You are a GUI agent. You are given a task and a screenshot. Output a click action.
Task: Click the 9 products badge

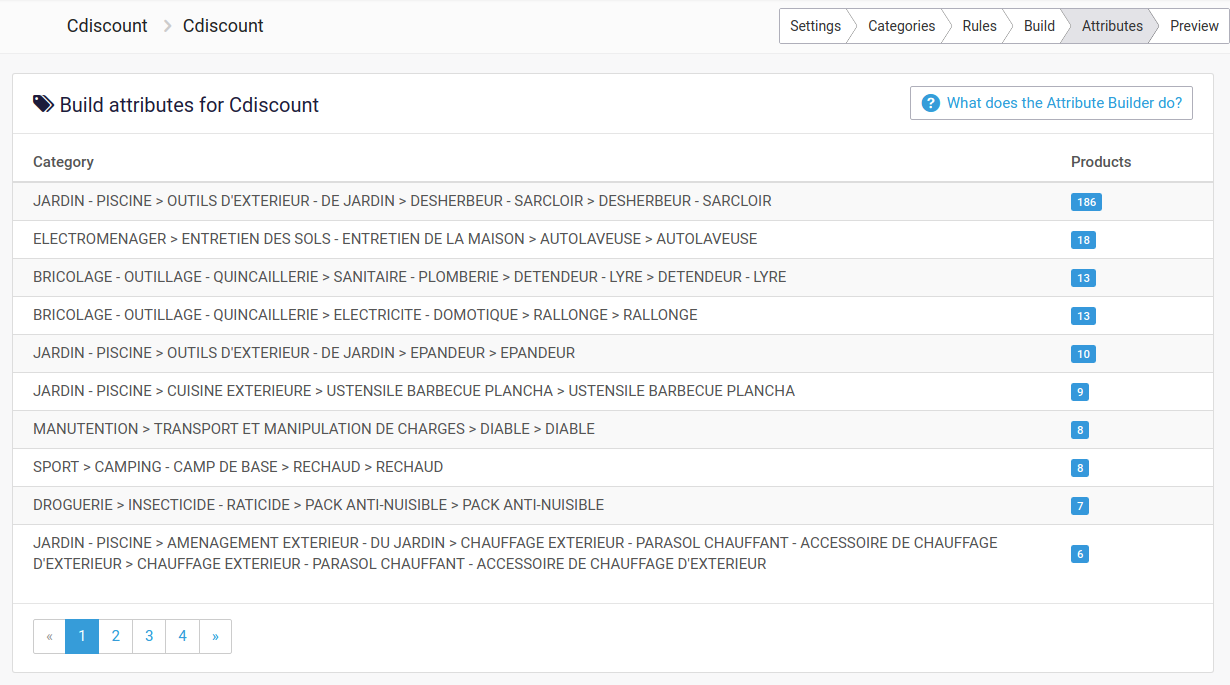pyautogui.click(x=1080, y=392)
